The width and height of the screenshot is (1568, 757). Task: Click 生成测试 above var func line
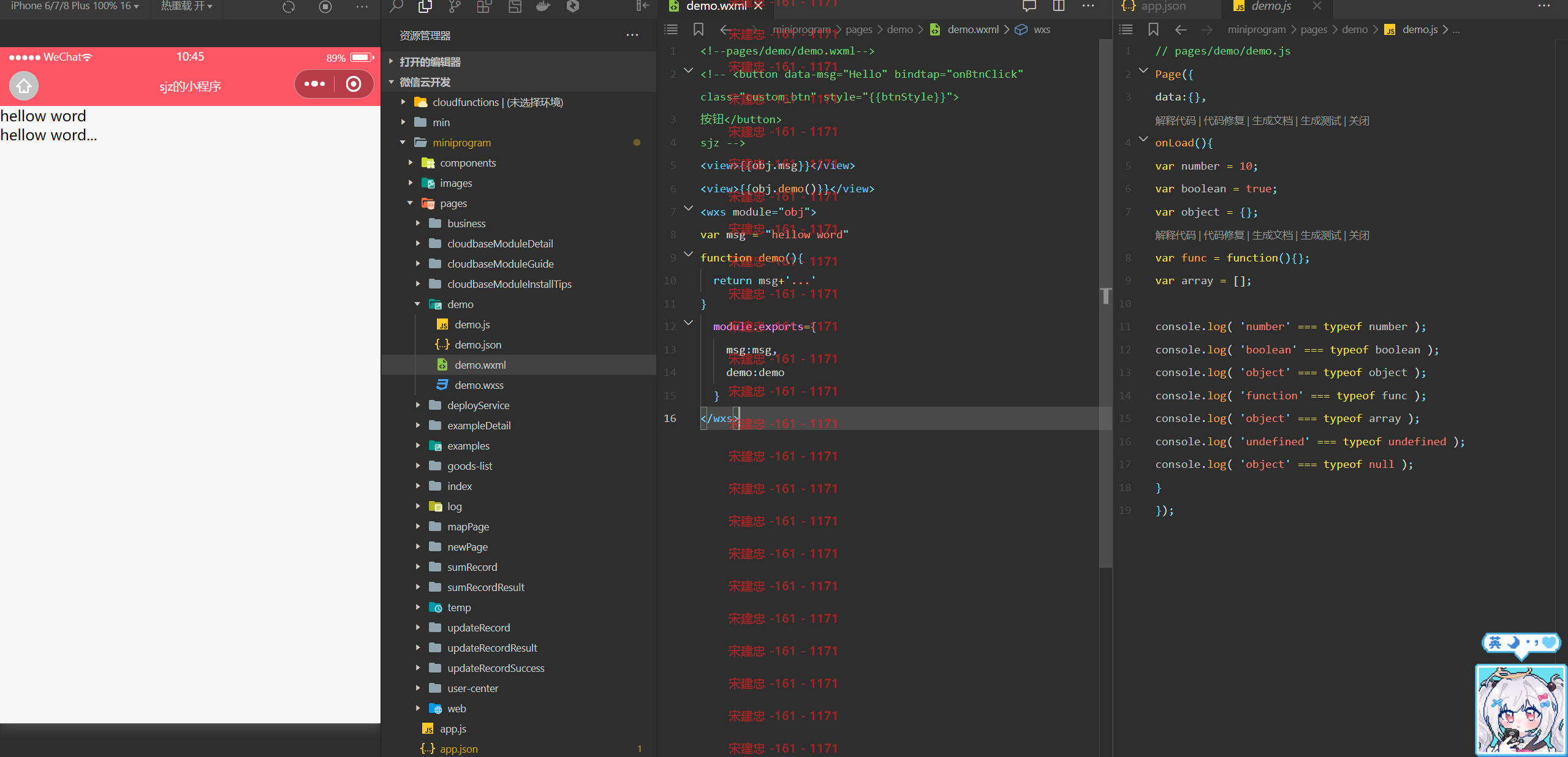pyautogui.click(x=1320, y=235)
